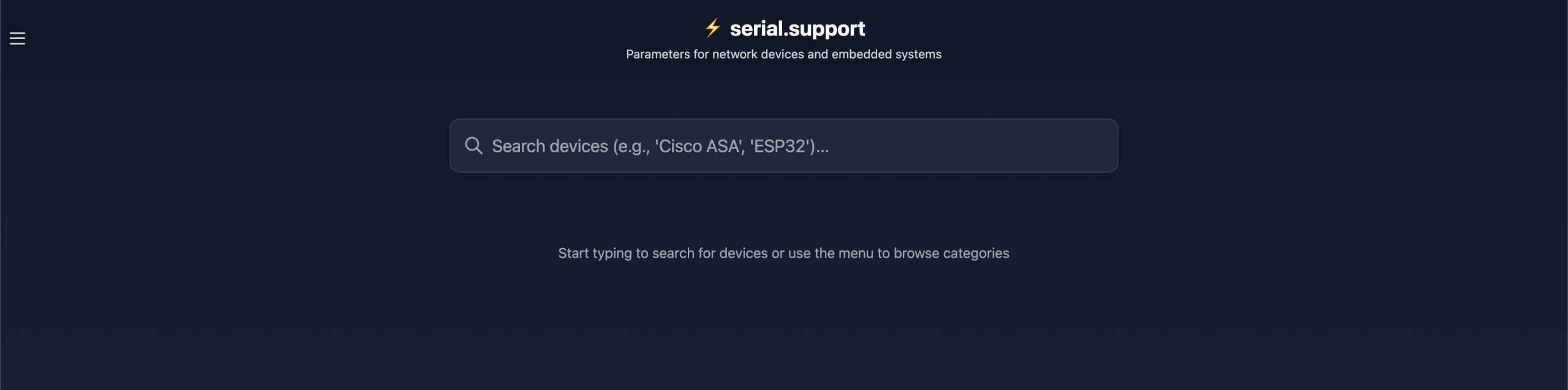Viewport: 1568px width, 390px height.
Task: Go home via serial.support heading
Action: [797, 28]
